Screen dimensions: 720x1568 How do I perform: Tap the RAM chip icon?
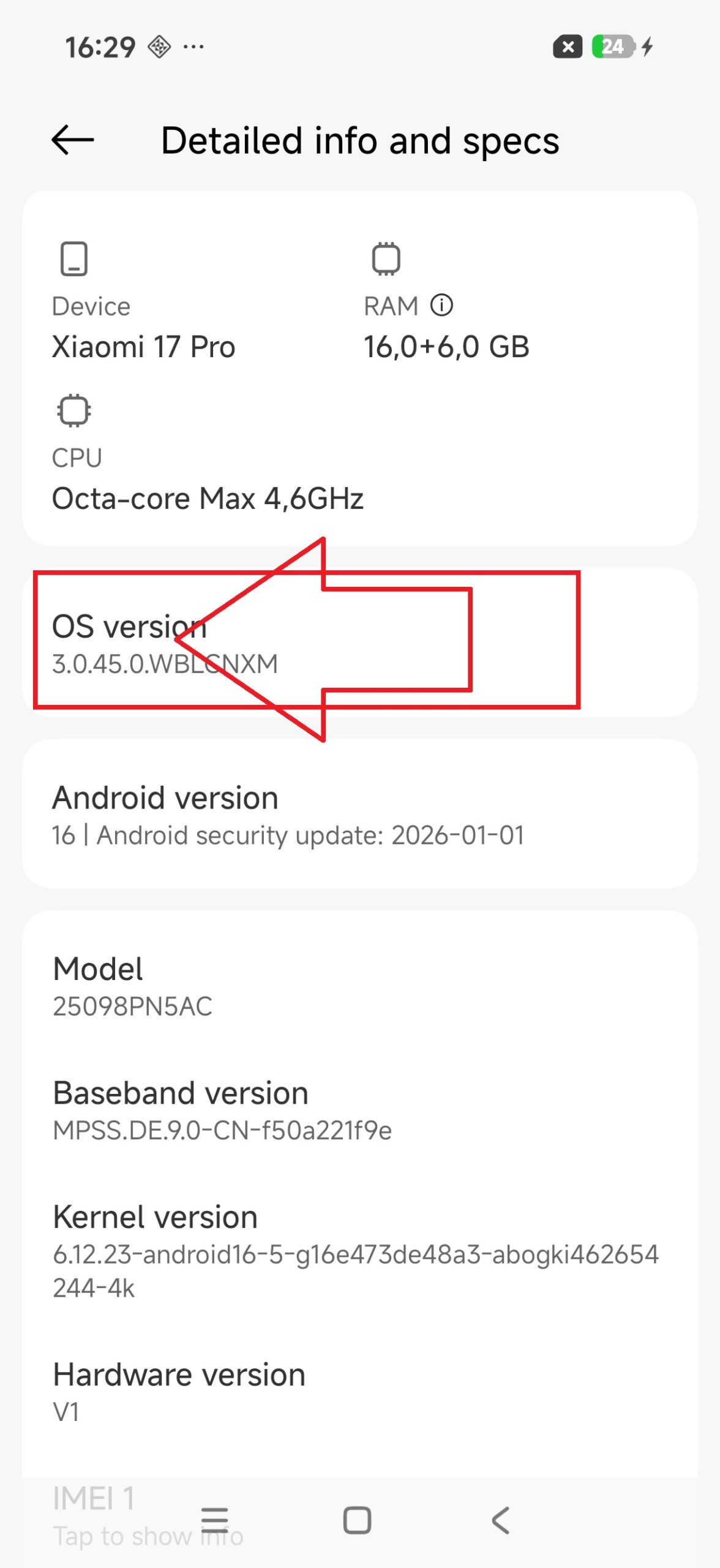point(386,258)
